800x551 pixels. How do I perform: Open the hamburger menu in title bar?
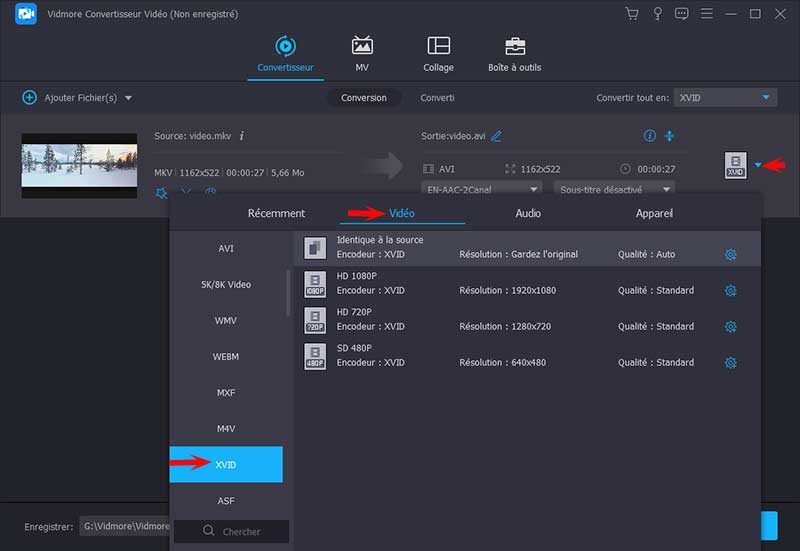[707, 14]
